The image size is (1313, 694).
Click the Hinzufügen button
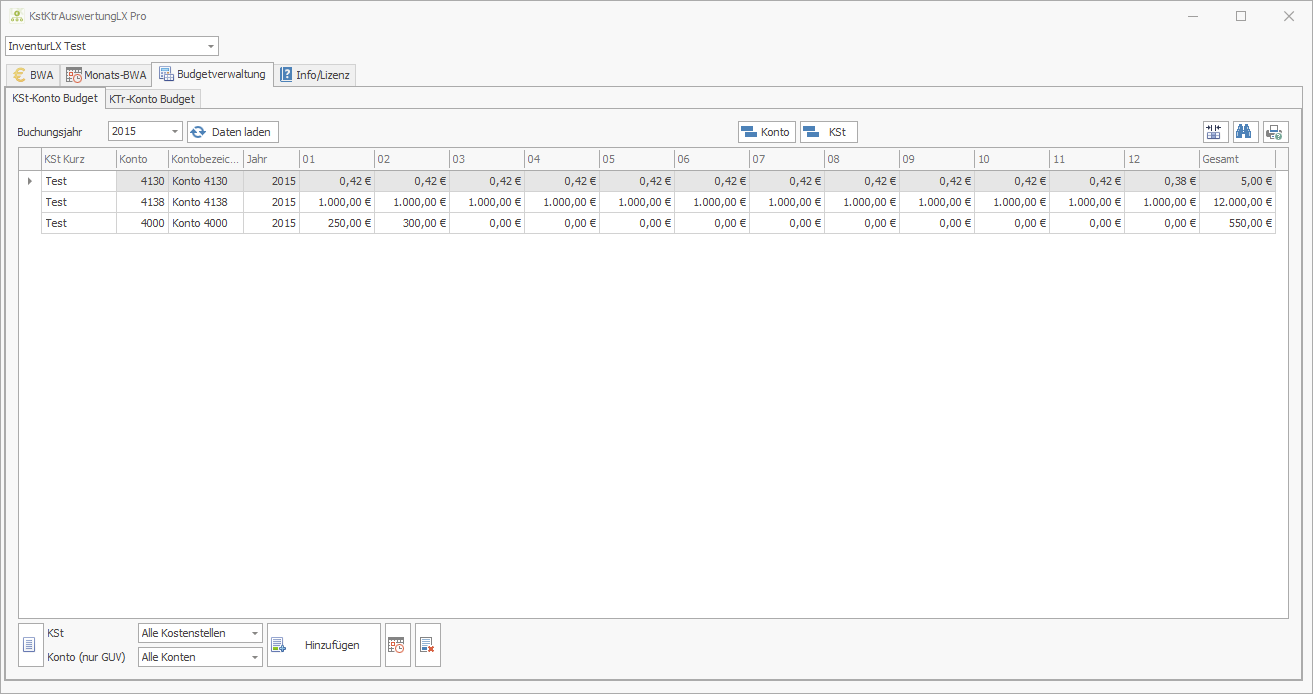point(323,645)
